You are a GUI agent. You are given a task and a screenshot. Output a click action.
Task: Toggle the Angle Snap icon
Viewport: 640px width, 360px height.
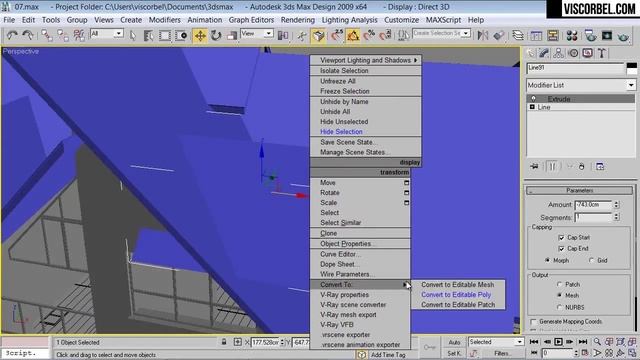point(353,36)
